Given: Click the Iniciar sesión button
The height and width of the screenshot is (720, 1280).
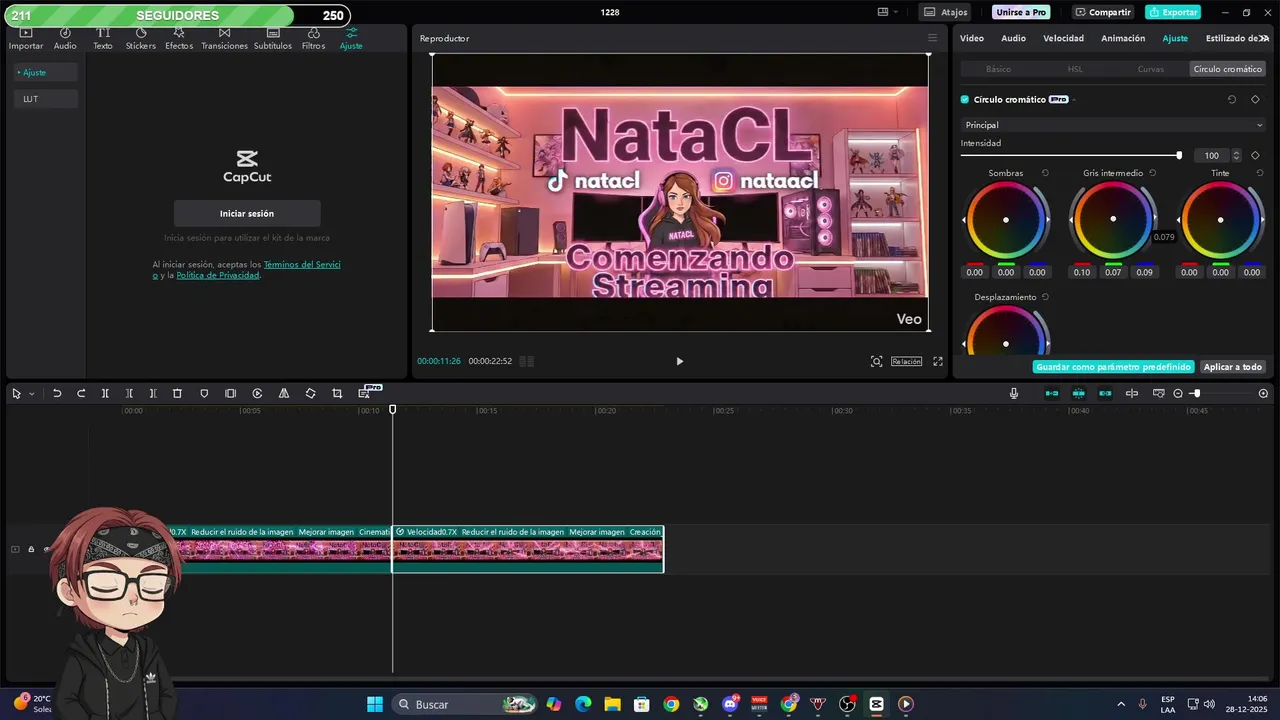Looking at the screenshot, I should (247, 213).
